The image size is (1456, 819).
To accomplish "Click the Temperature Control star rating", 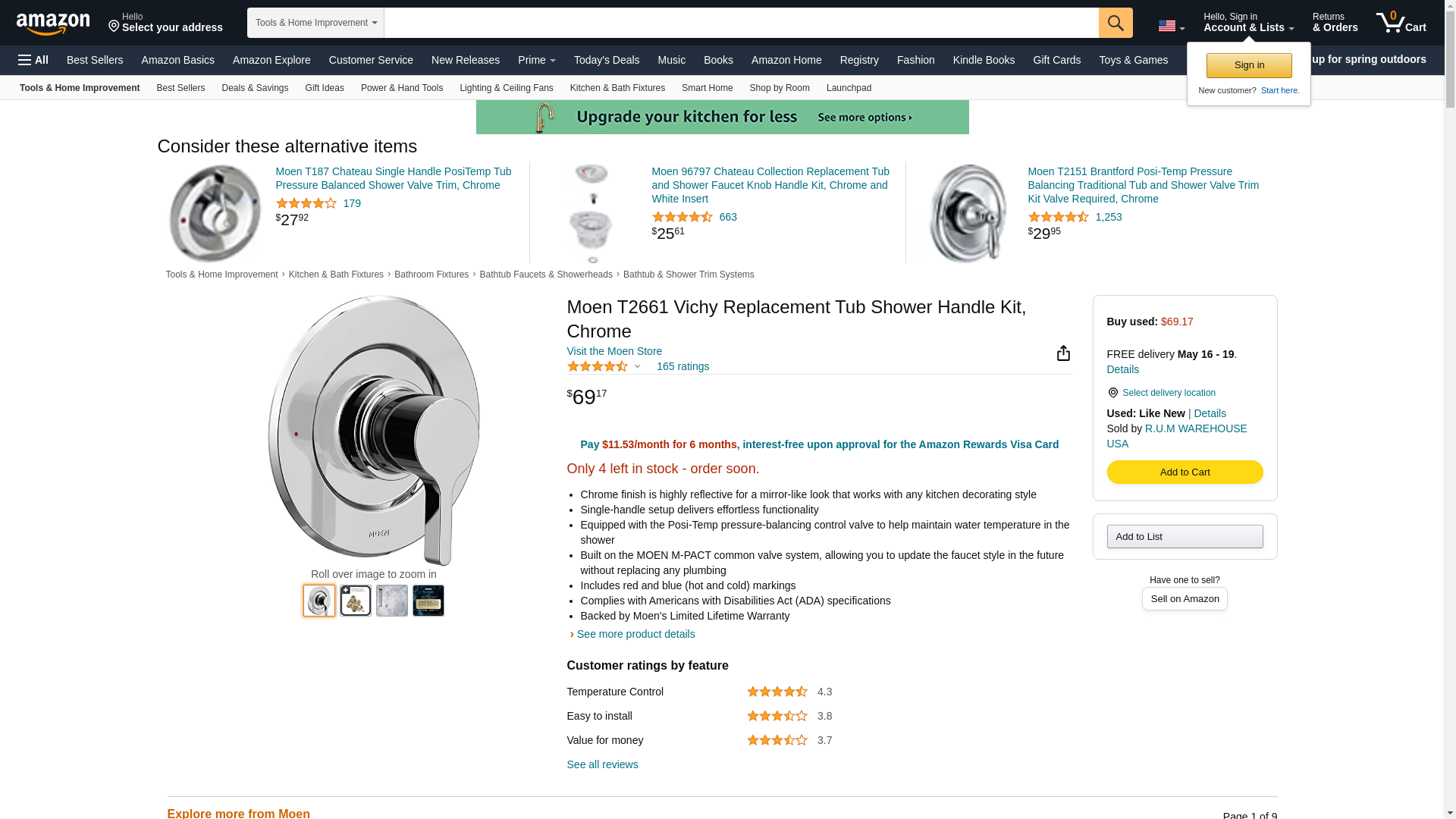I will click(x=777, y=692).
